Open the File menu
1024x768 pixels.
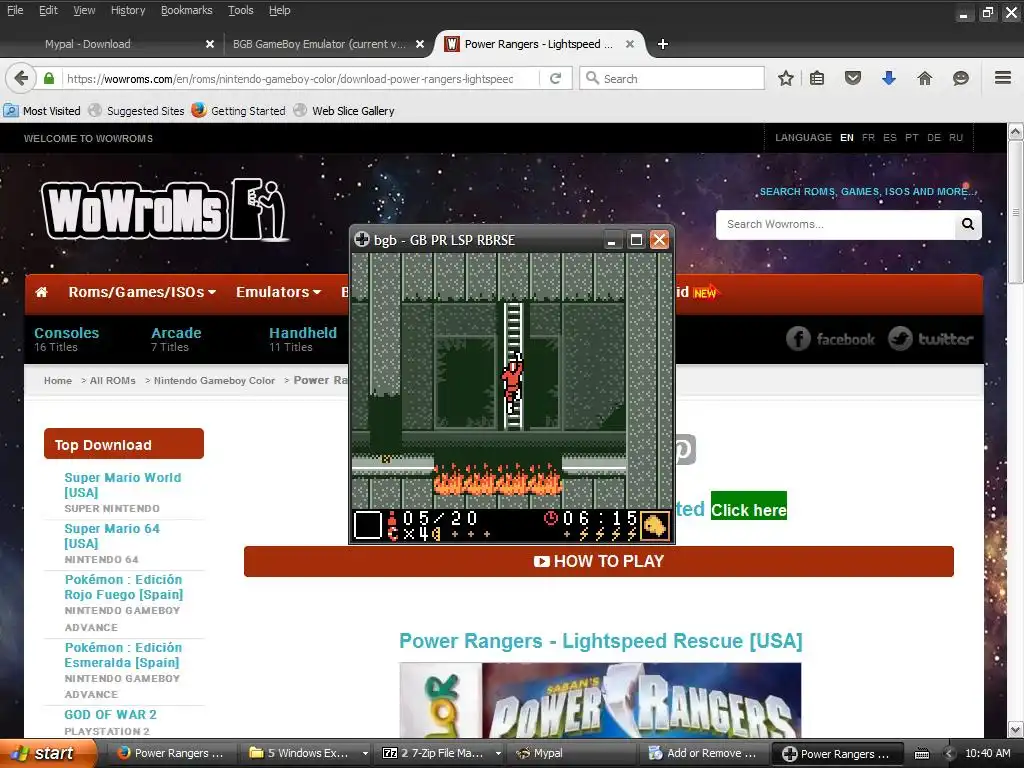(x=15, y=10)
